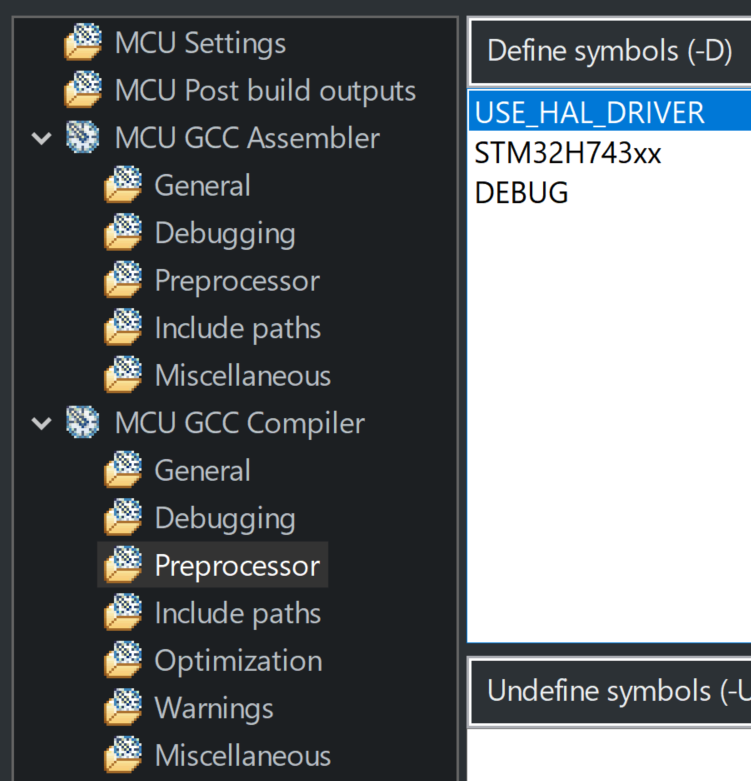Click the MCU GCC Assembler tool icon
The height and width of the screenshot is (781, 751).
(83, 137)
